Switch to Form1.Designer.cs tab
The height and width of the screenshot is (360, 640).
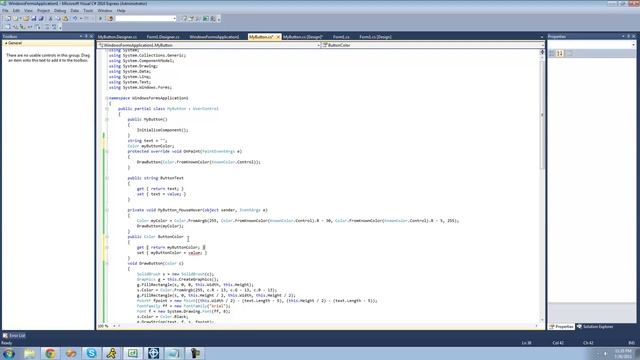click(x=163, y=37)
